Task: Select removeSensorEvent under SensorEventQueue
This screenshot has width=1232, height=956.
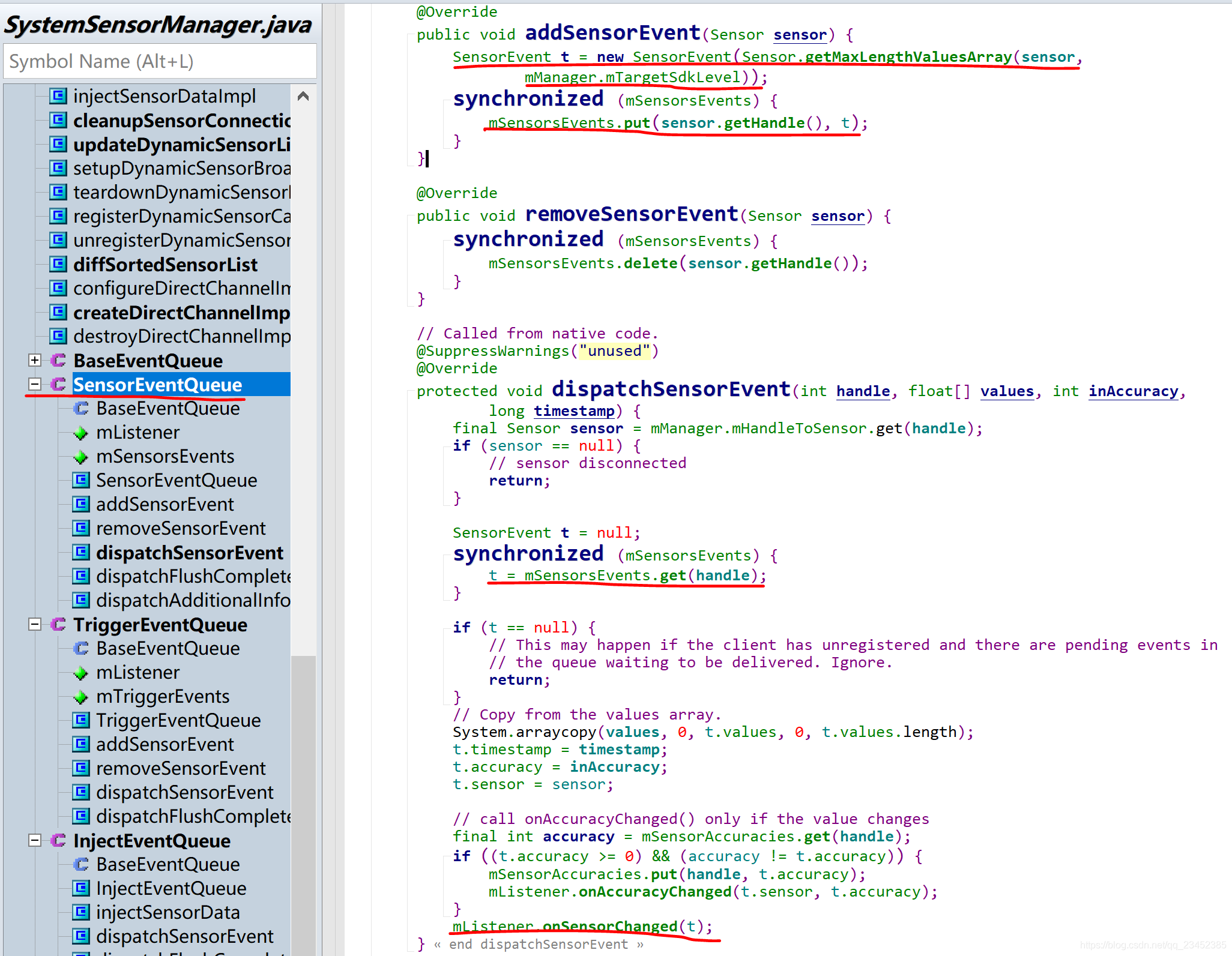Action: (x=181, y=528)
